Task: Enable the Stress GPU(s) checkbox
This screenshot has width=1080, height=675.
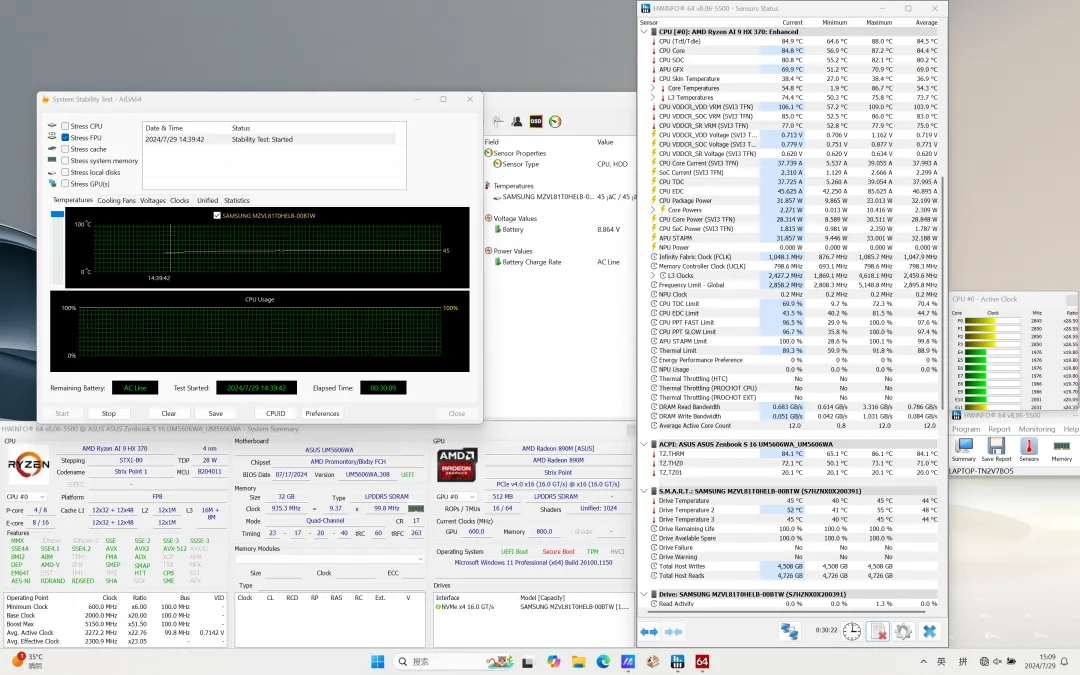Action: point(65,184)
